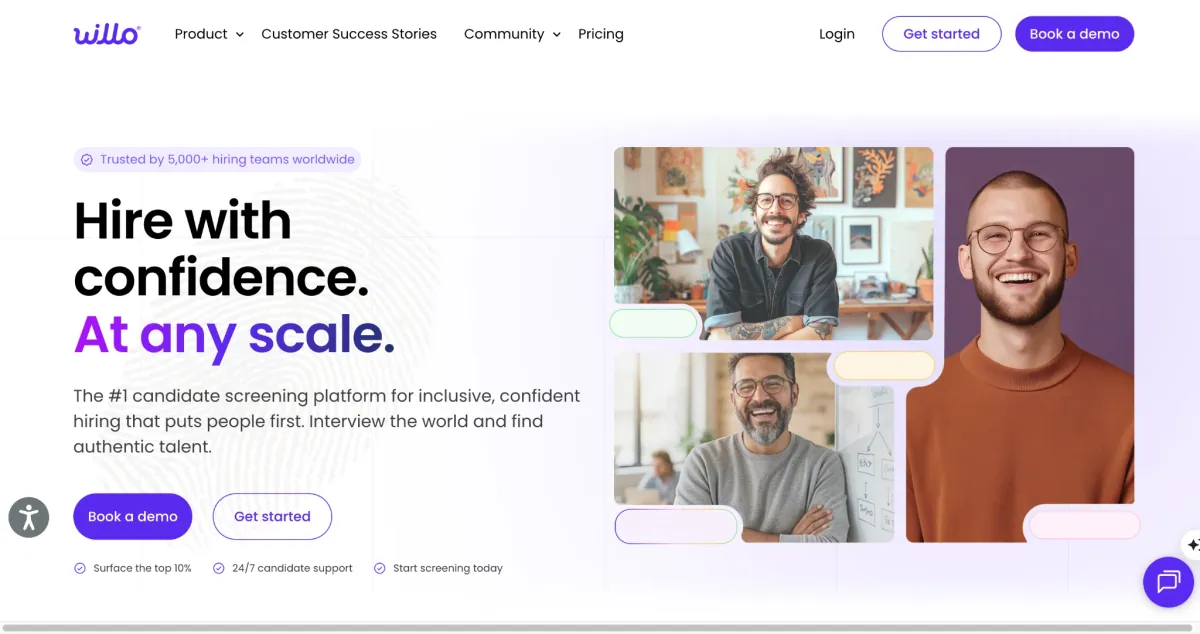
Task: Click the verified badge icon before Trusted by
Action: pos(87,160)
